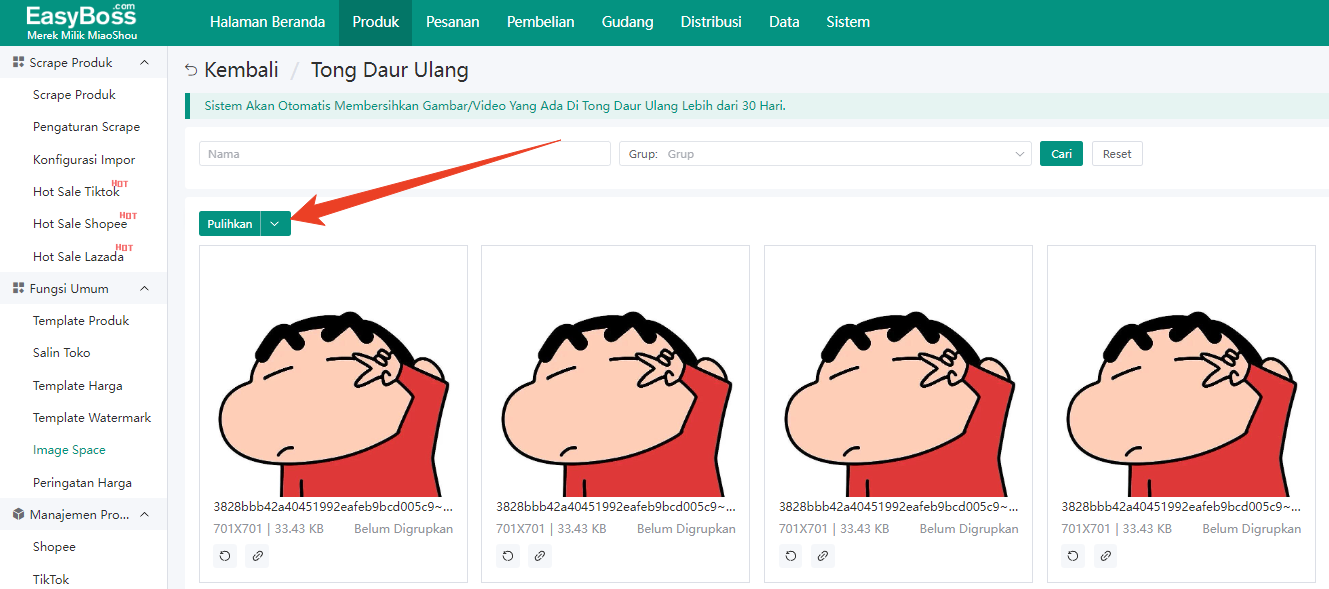The height and width of the screenshot is (589, 1329).
Task: Click restore icon under fourth image card
Action: tap(1074, 556)
